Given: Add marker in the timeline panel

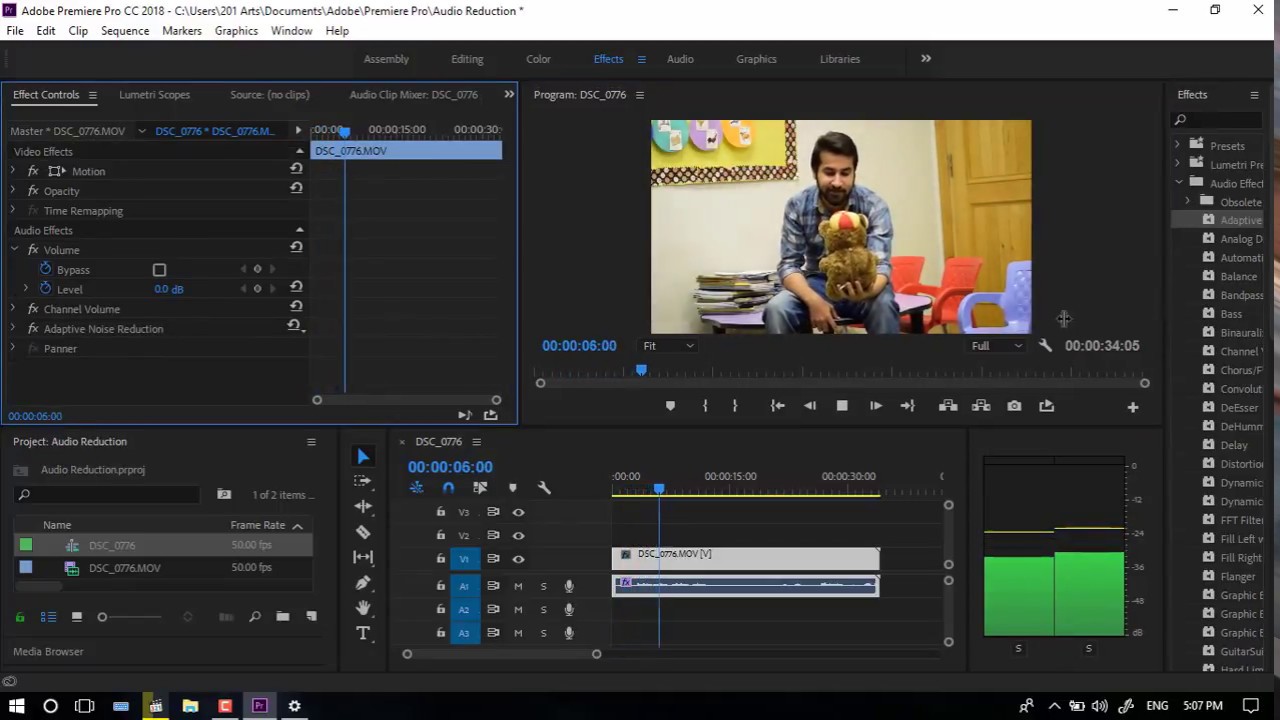Looking at the screenshot, I should [512, 488].
